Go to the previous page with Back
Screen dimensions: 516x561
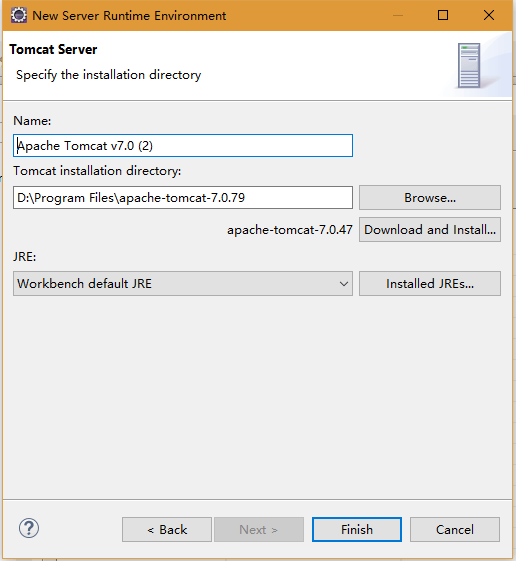click(x=167, y=530)
